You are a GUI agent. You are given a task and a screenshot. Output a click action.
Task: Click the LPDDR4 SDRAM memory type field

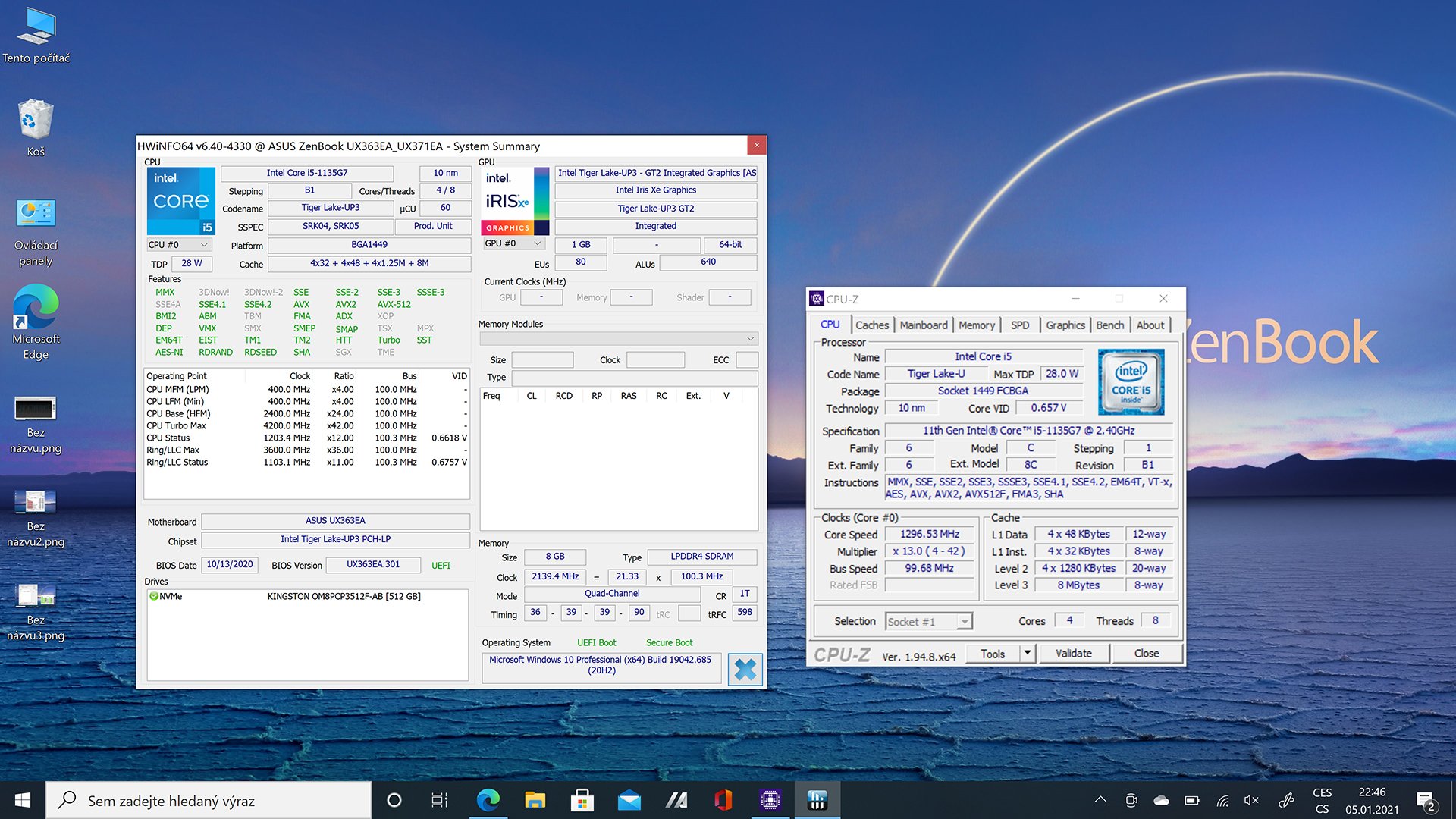tap(702, 557)
